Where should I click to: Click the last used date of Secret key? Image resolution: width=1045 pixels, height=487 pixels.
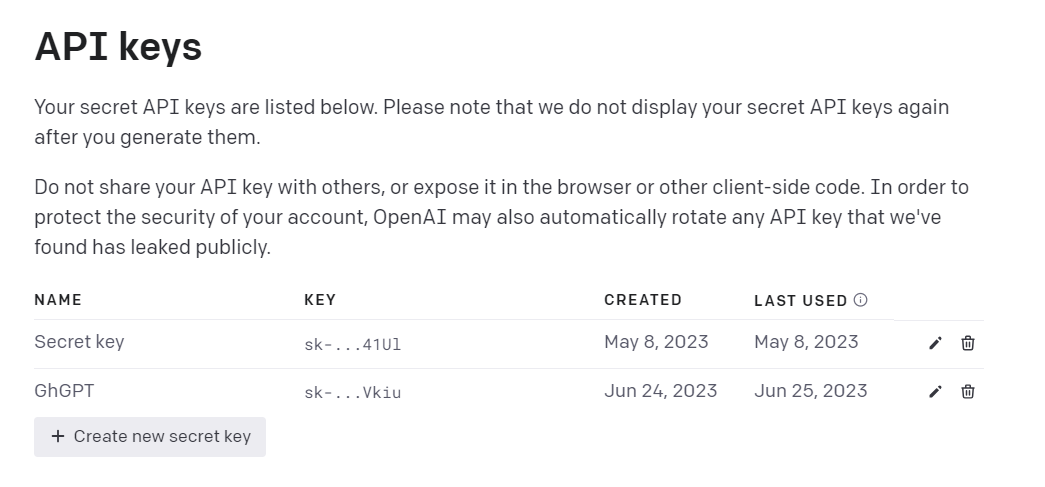806,342
